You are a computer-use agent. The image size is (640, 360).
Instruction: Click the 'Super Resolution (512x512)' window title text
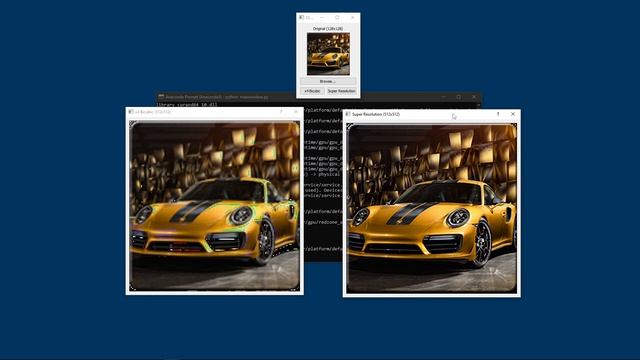point(376,114)
